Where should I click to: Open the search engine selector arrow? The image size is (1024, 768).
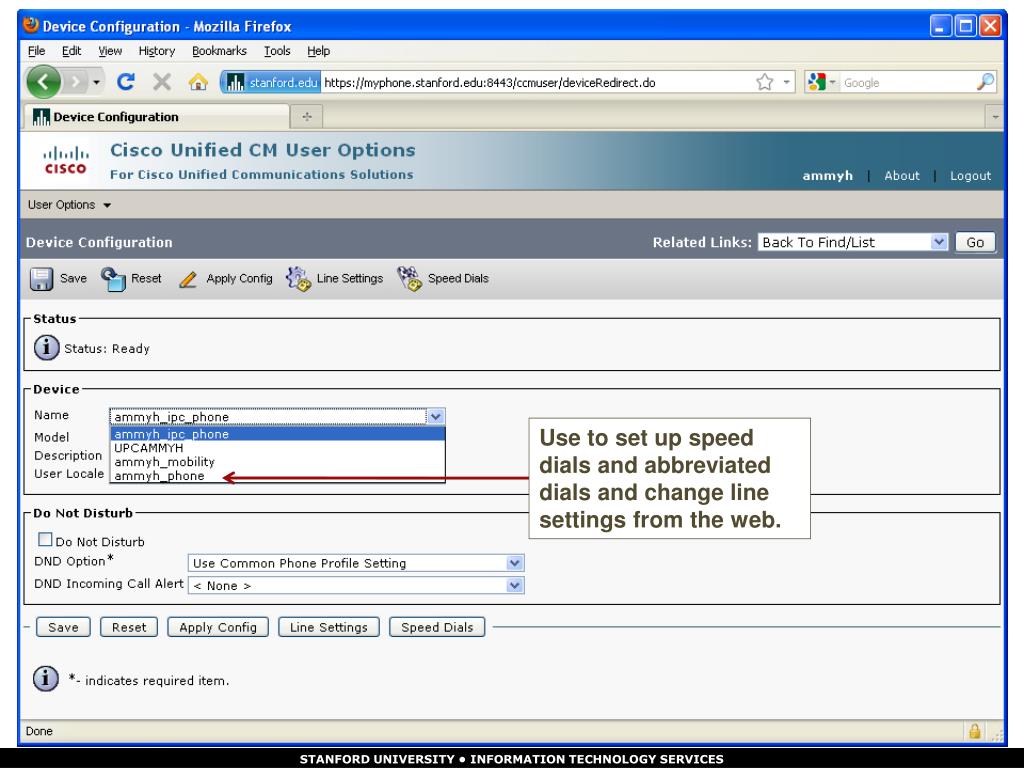tap(833, 82)
